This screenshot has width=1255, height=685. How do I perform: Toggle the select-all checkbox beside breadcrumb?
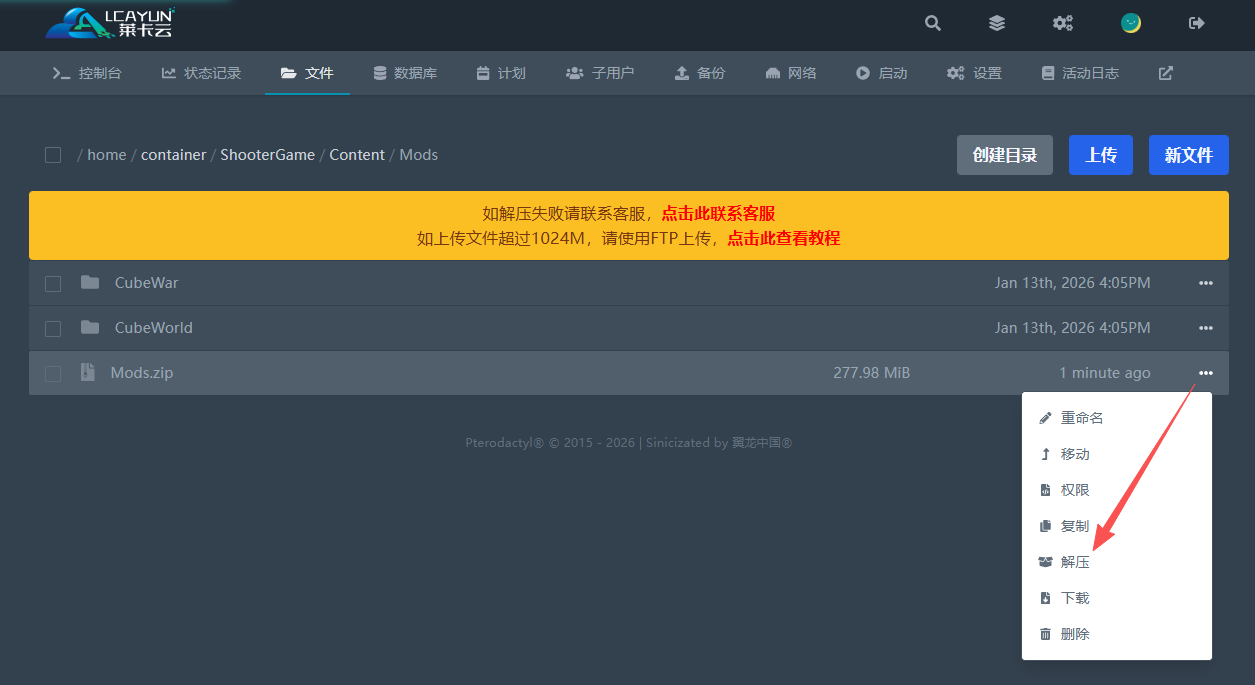pyautogui.click(x=53, y=155)
